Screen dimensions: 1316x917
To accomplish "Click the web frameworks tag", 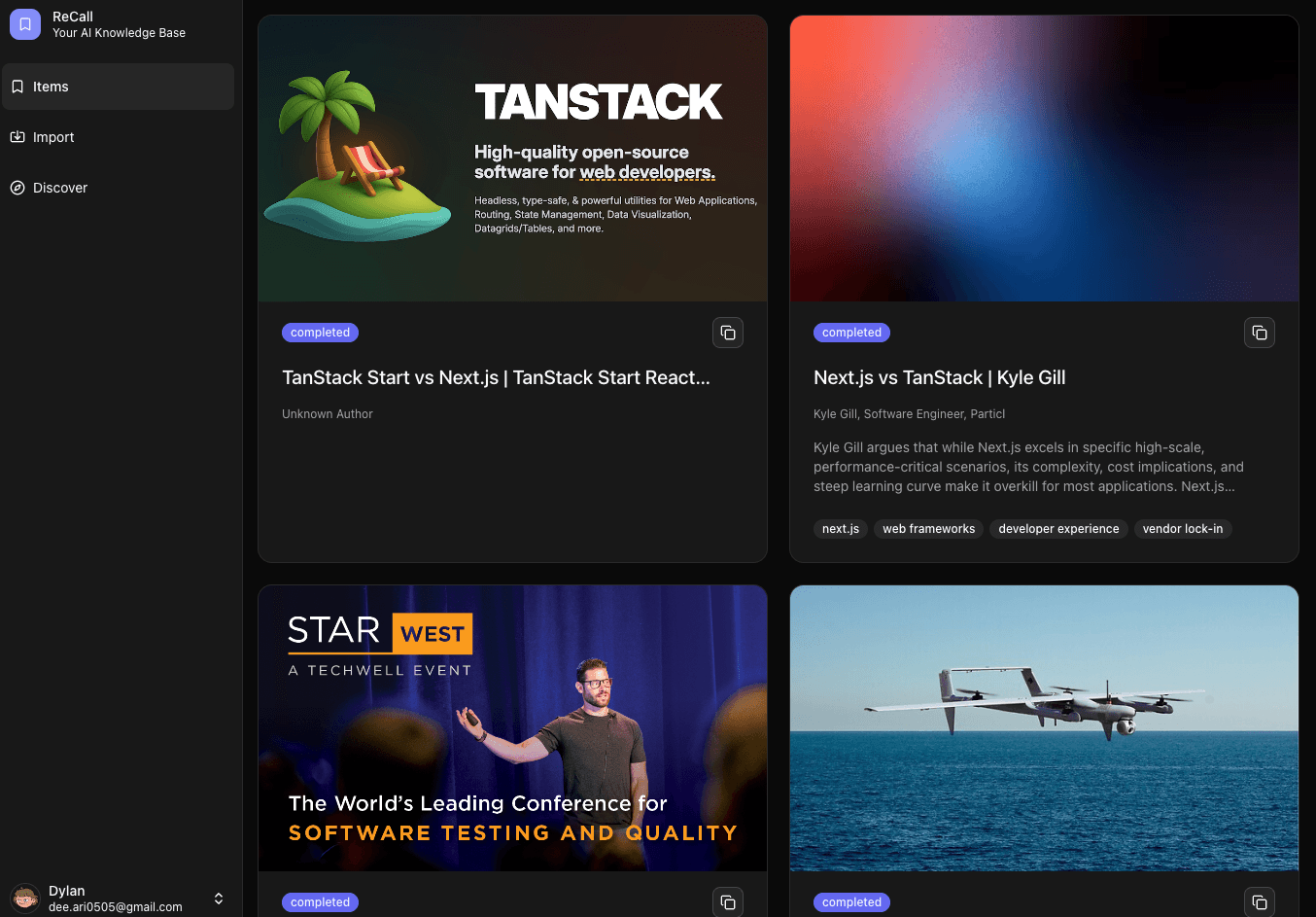I will pos(928,528).
